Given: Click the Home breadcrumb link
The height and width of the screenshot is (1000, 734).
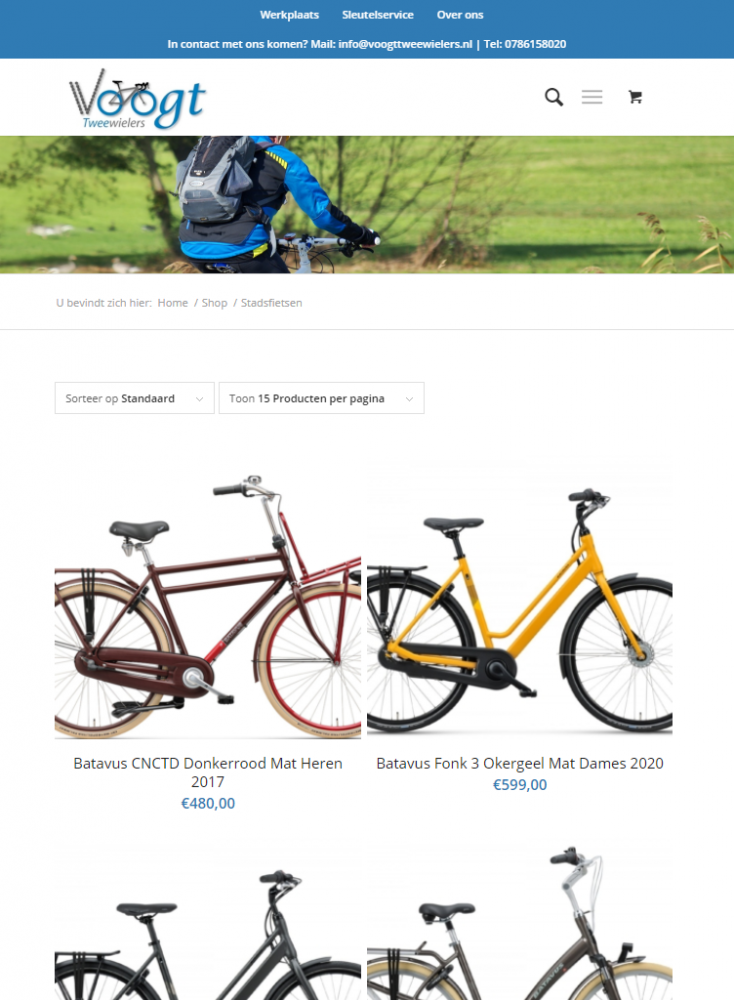Looking at the screenshot, I should click(173, 303).
